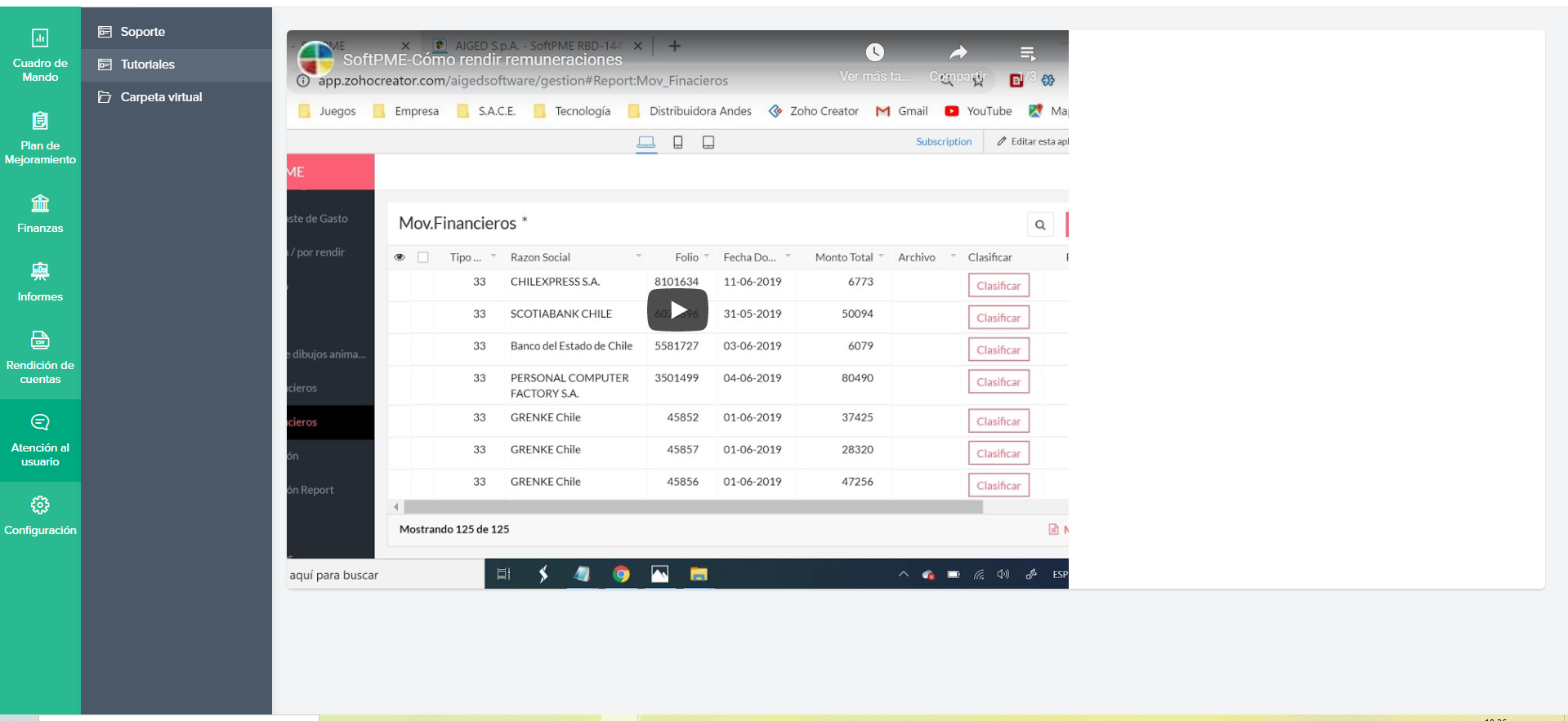Click the Watch later clock icon
This screenshot has width=1568, height=721.
874,53
